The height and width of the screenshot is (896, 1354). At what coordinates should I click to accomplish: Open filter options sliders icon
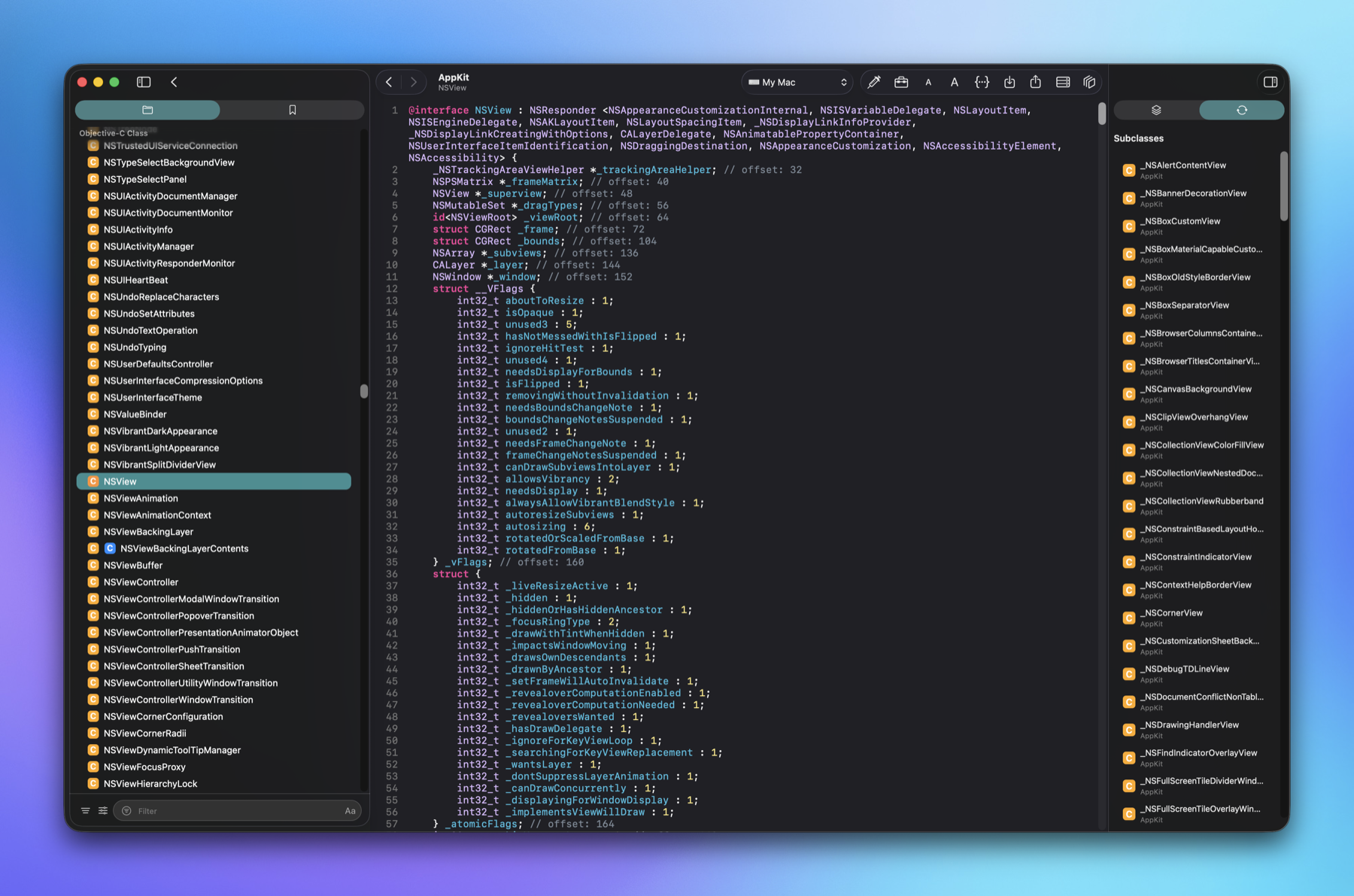(x=103, y=811)
